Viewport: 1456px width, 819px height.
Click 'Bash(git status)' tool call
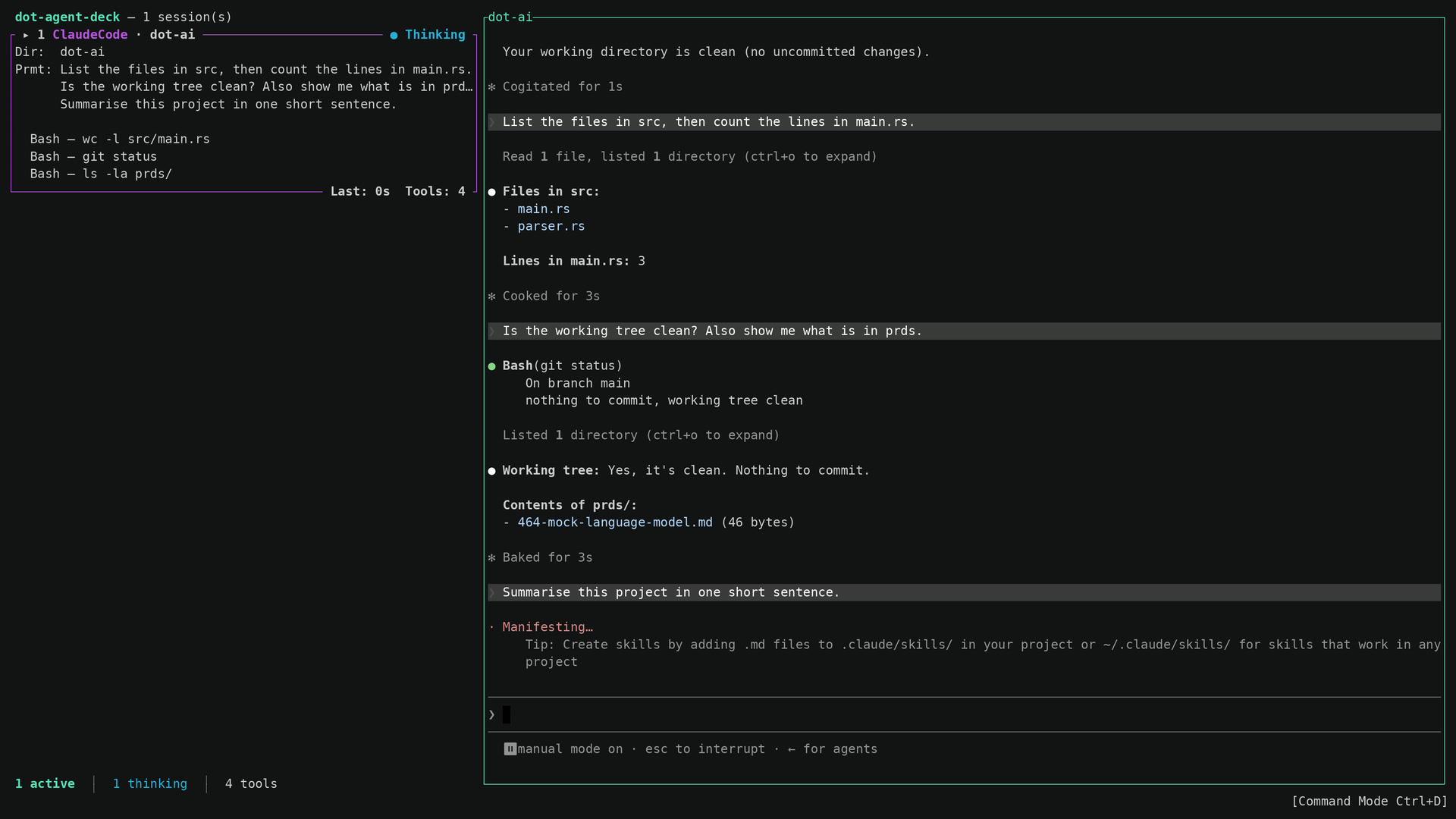click(x=562, y=366)
